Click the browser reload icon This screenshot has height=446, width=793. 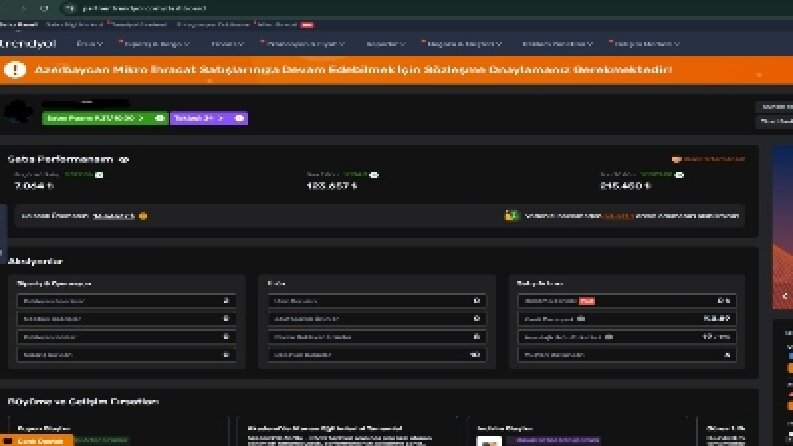[44, 8]
